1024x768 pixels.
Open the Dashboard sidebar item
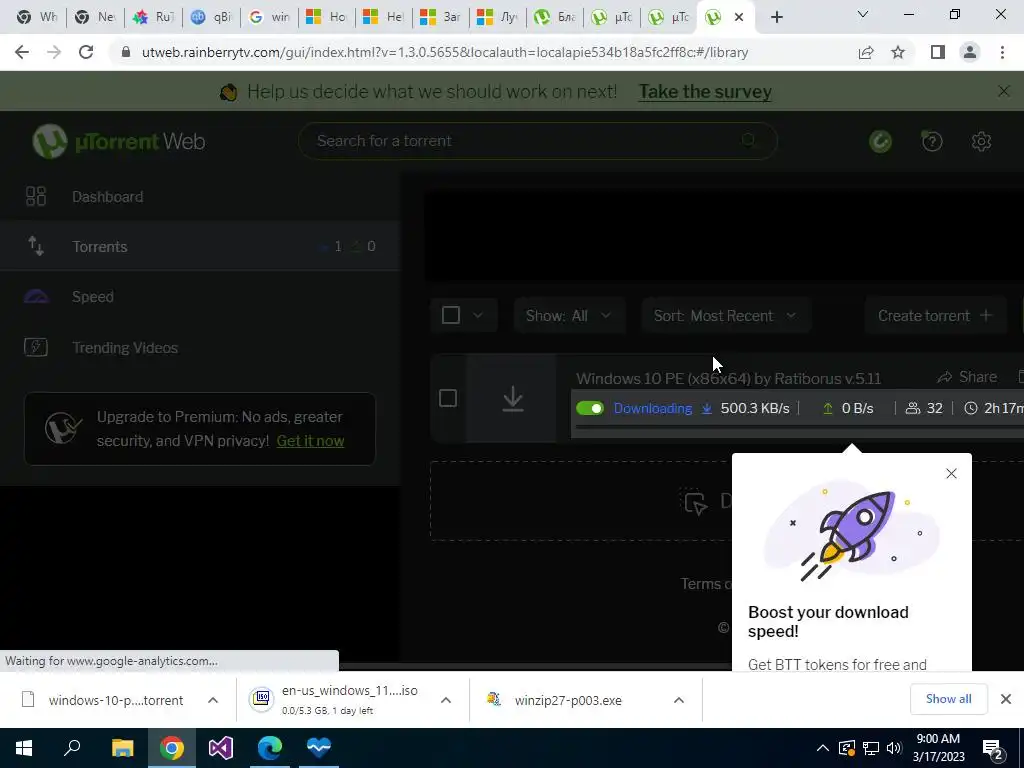pyautogui.click(x=200, y=197)
